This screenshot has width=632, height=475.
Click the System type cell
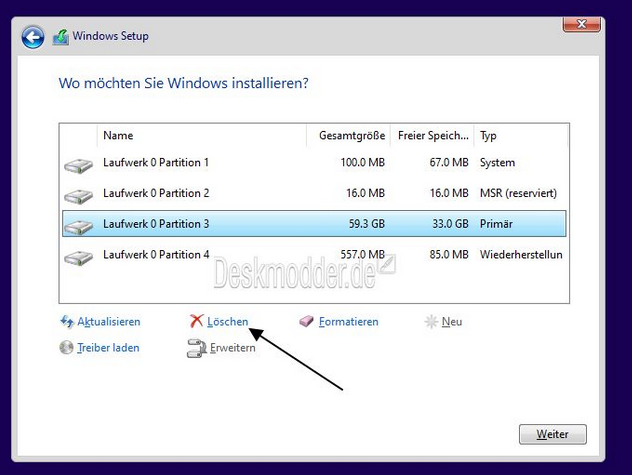[x=497, y=162]
